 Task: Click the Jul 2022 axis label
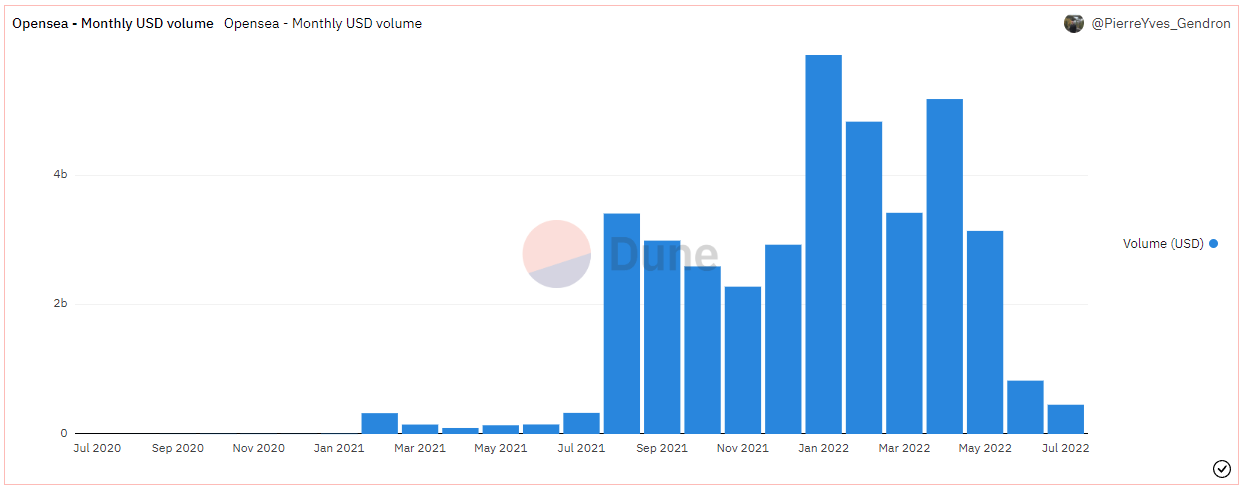point(1065,448)
